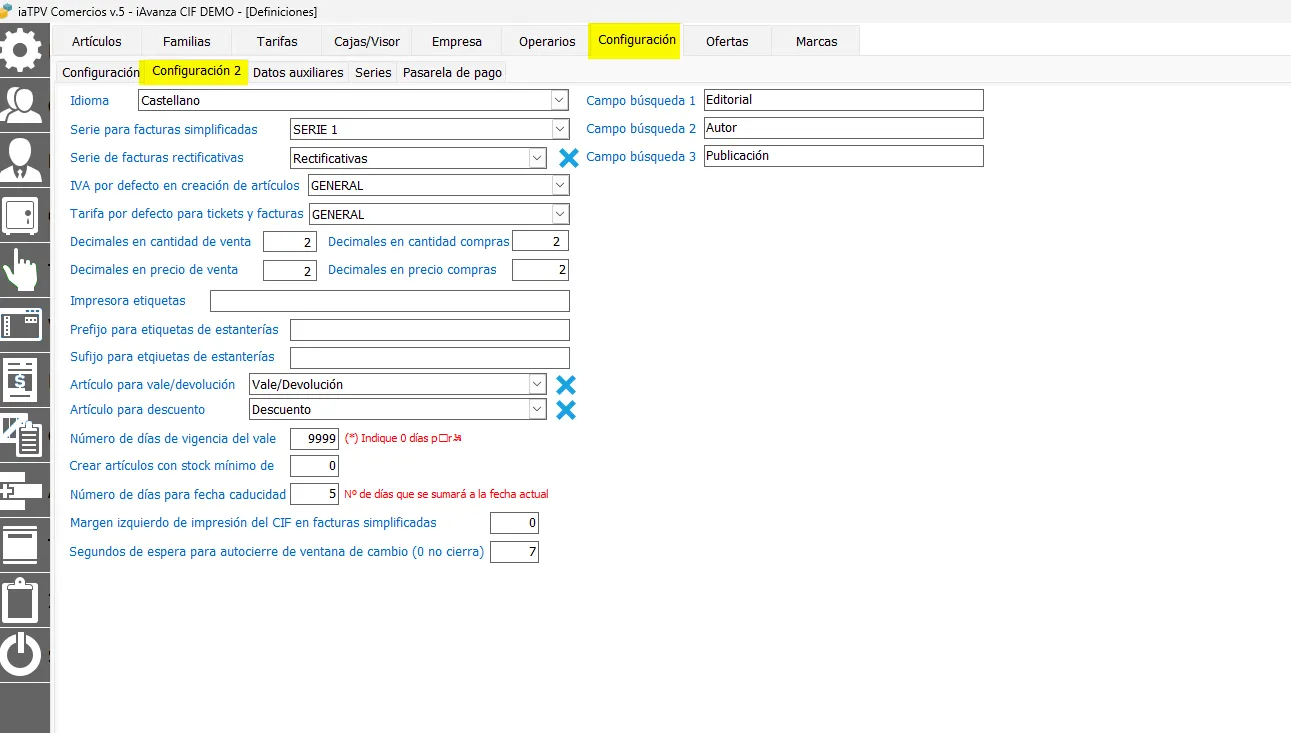Image resolution: width=1291 pixels, height=733 pixels.
Task: Click Decimales en cantidad de venta field
Action: [290, 242]
